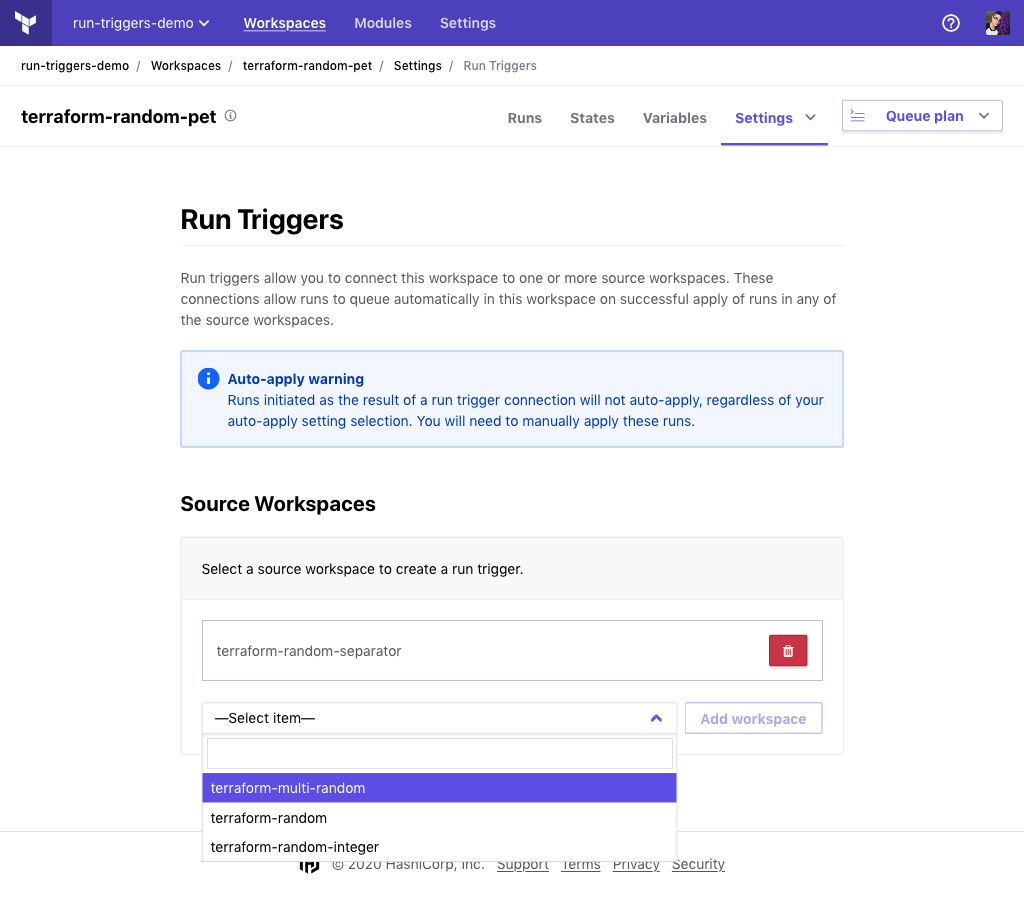Open run-triggers-demo organization dropdown
1024x900 pixels.
point(141,24)
